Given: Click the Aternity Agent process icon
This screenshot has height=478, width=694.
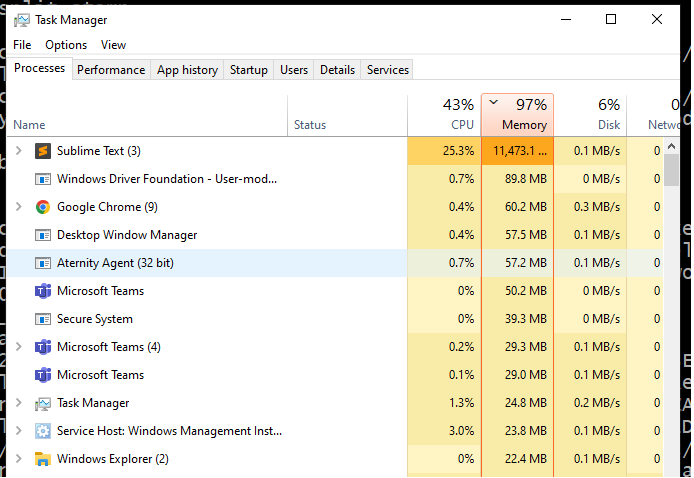Looking at the screenshot, I should (43, 263).
